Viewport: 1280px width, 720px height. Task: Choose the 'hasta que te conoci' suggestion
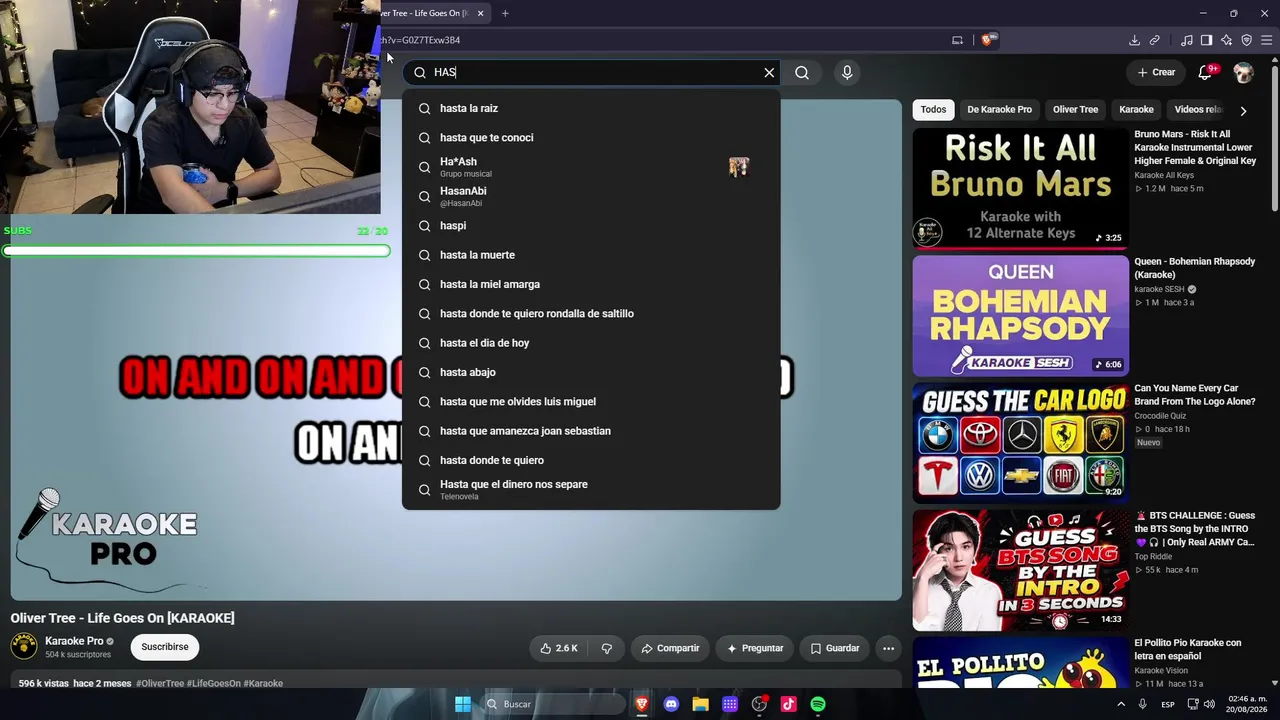(591, 138)
